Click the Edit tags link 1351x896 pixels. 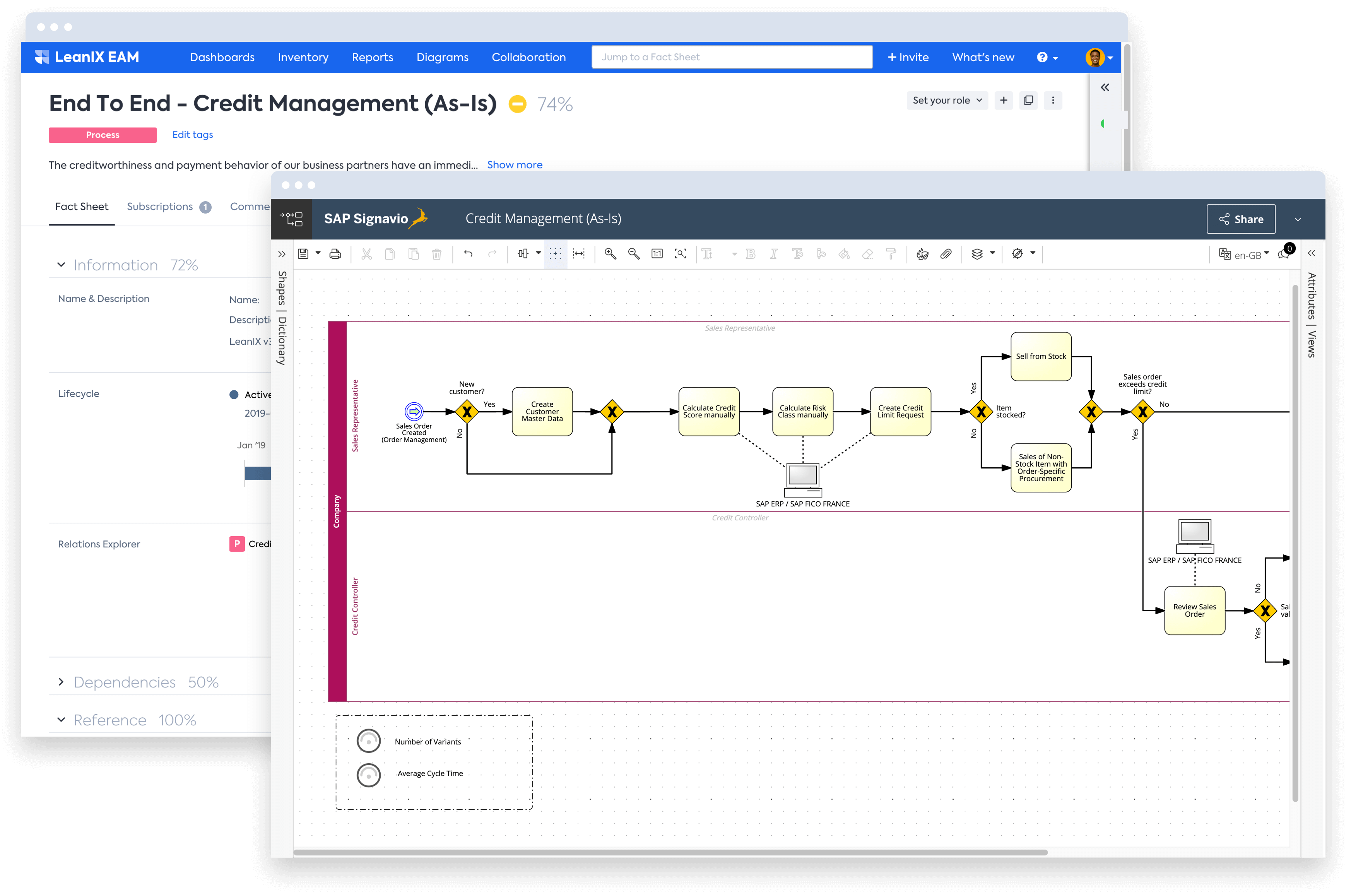tap(193, 135)
